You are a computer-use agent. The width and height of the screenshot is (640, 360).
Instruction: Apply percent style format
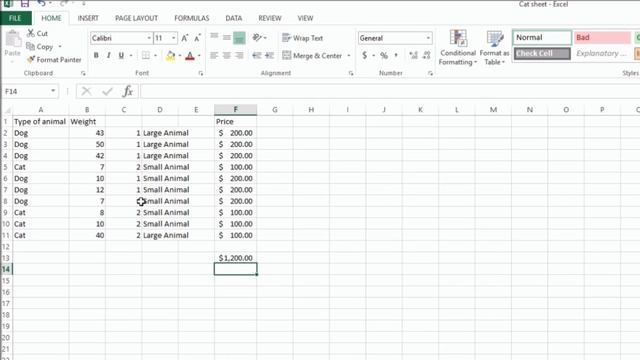click(384, 55)
